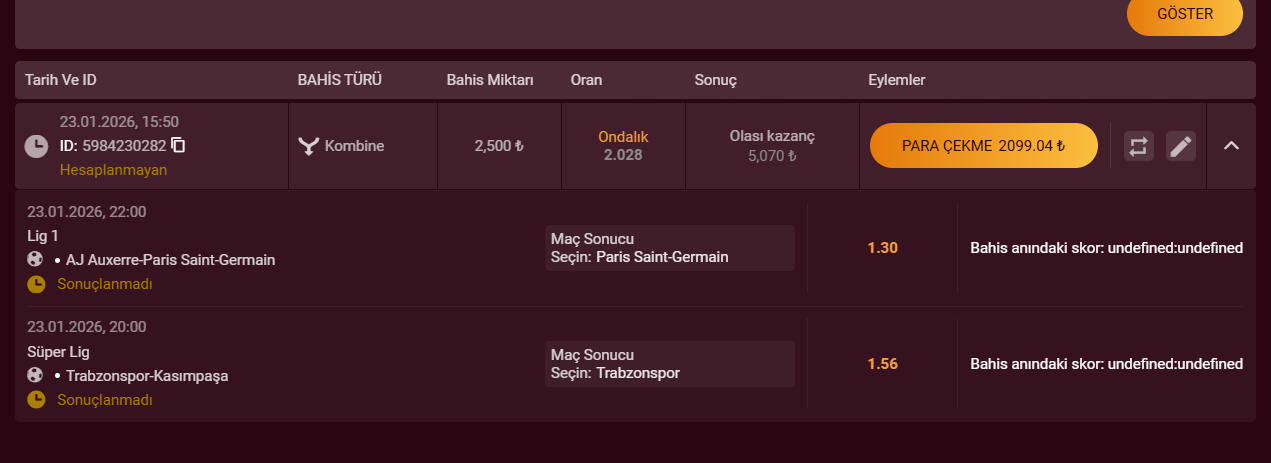Copy the bet ID 5984230282
The width and height of the screenshot is (1271, 463).
179,145
